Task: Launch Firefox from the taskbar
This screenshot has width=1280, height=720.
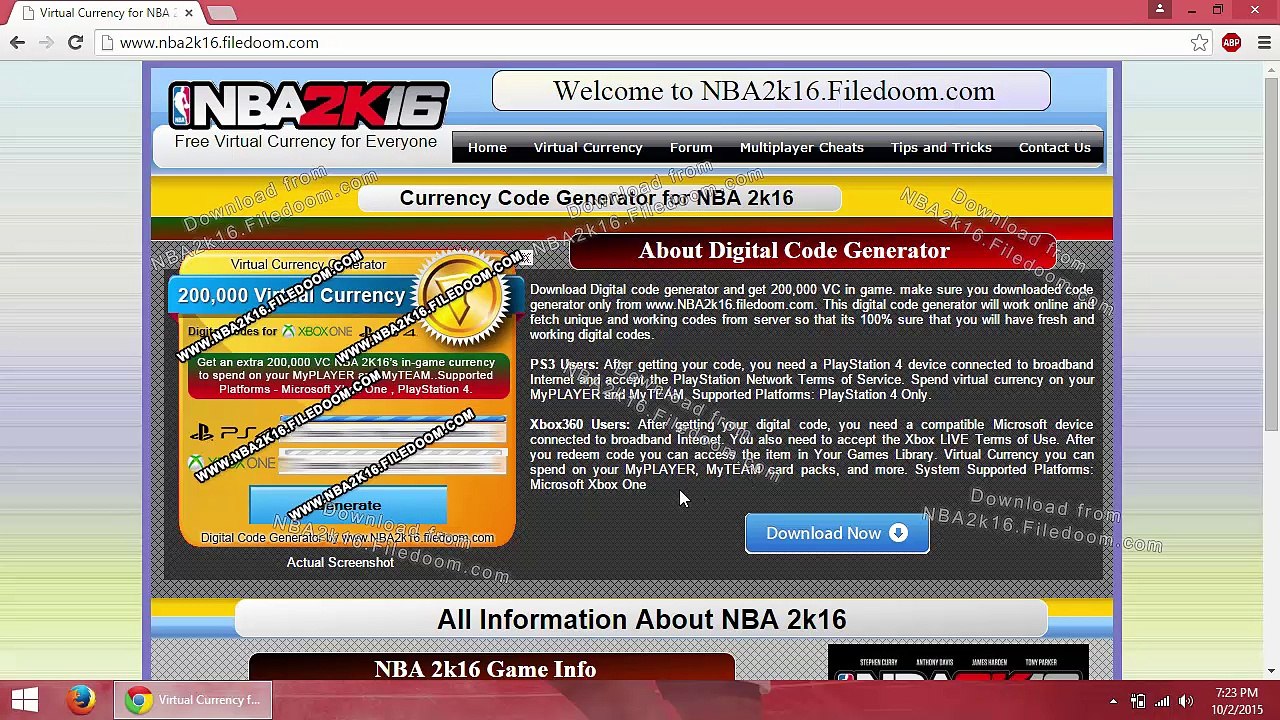Action: [81, 700]
